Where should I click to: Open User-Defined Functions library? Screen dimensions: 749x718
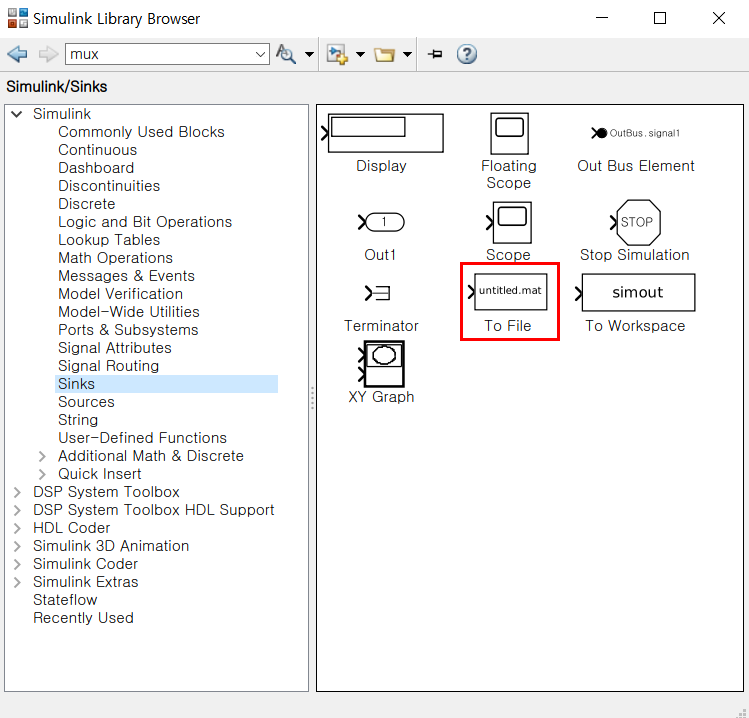142,438
